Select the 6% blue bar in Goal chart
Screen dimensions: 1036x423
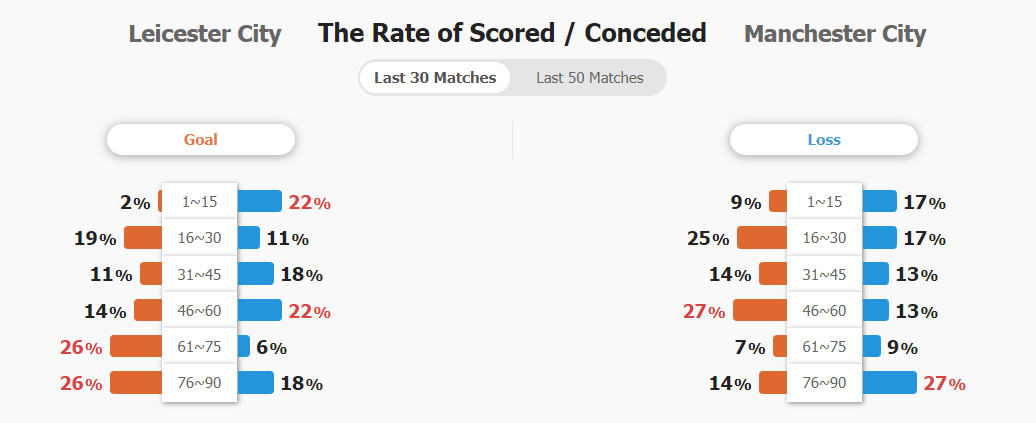[243, 346]
